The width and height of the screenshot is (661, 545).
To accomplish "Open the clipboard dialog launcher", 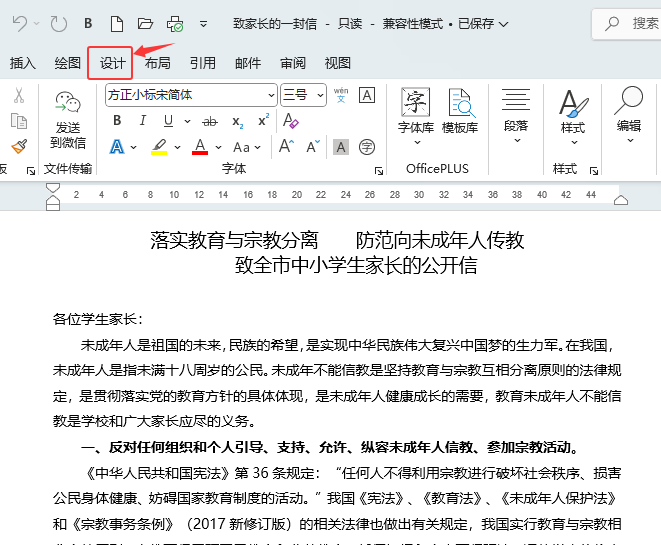I will tap(31, 171).
